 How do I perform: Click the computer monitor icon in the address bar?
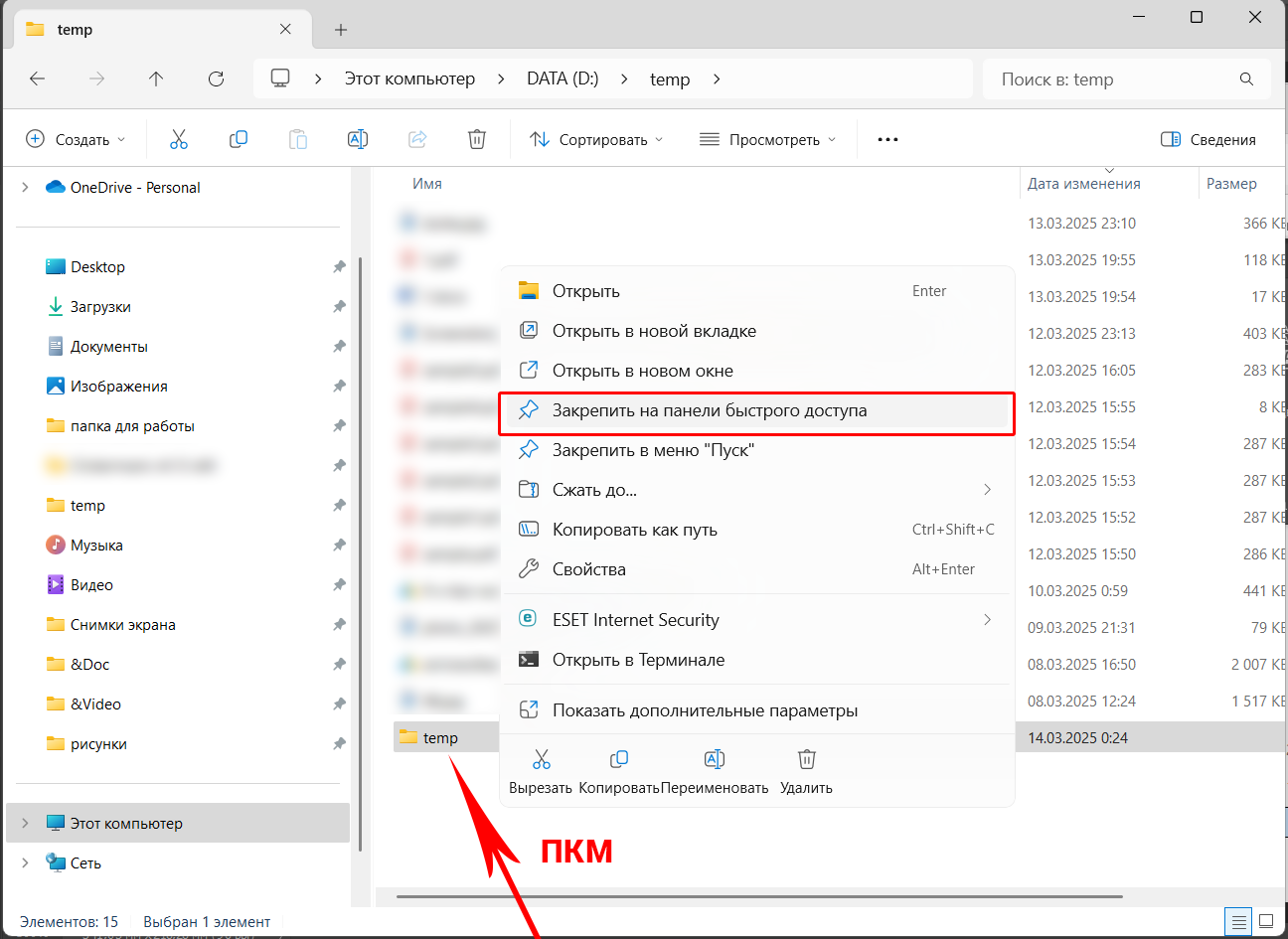point(280,78)
